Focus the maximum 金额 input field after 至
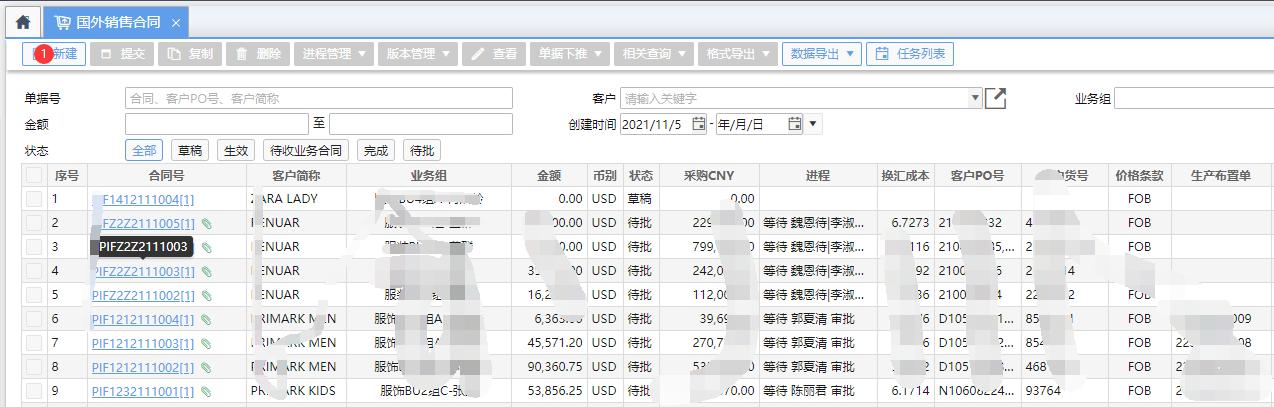 (x=421, y=124)
